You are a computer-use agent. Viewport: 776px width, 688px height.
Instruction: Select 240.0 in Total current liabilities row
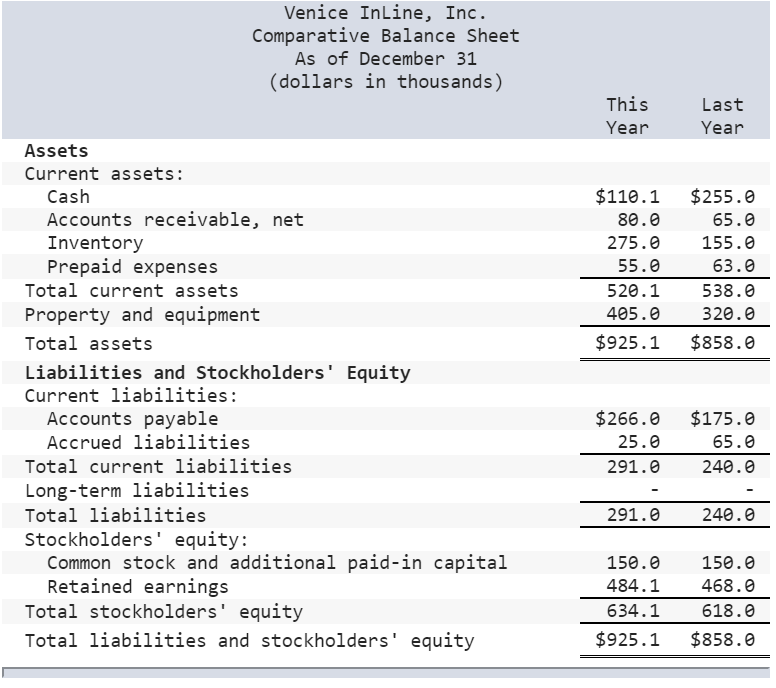tap(728, 467)
